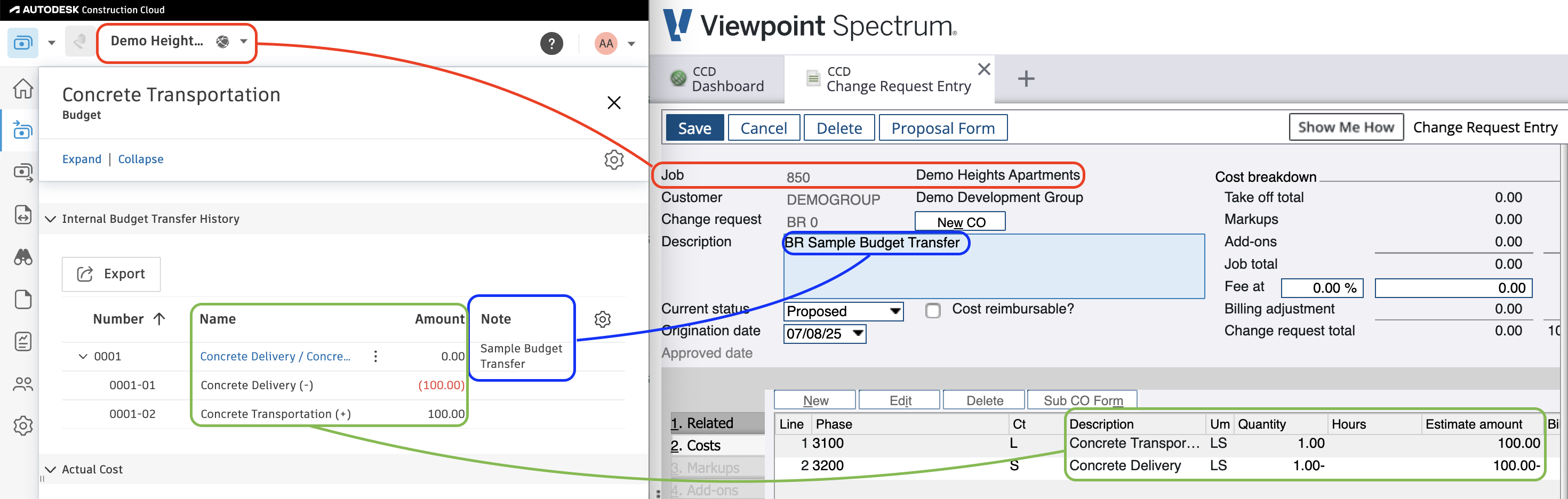Open the account menu arrow beside the AA avatar

pos(631,44)
